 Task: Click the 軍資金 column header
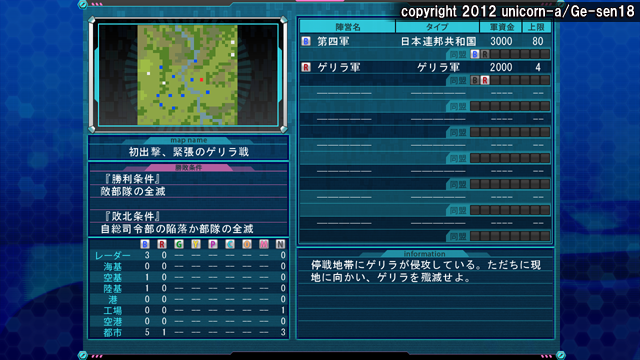click(x=501, y=27)
